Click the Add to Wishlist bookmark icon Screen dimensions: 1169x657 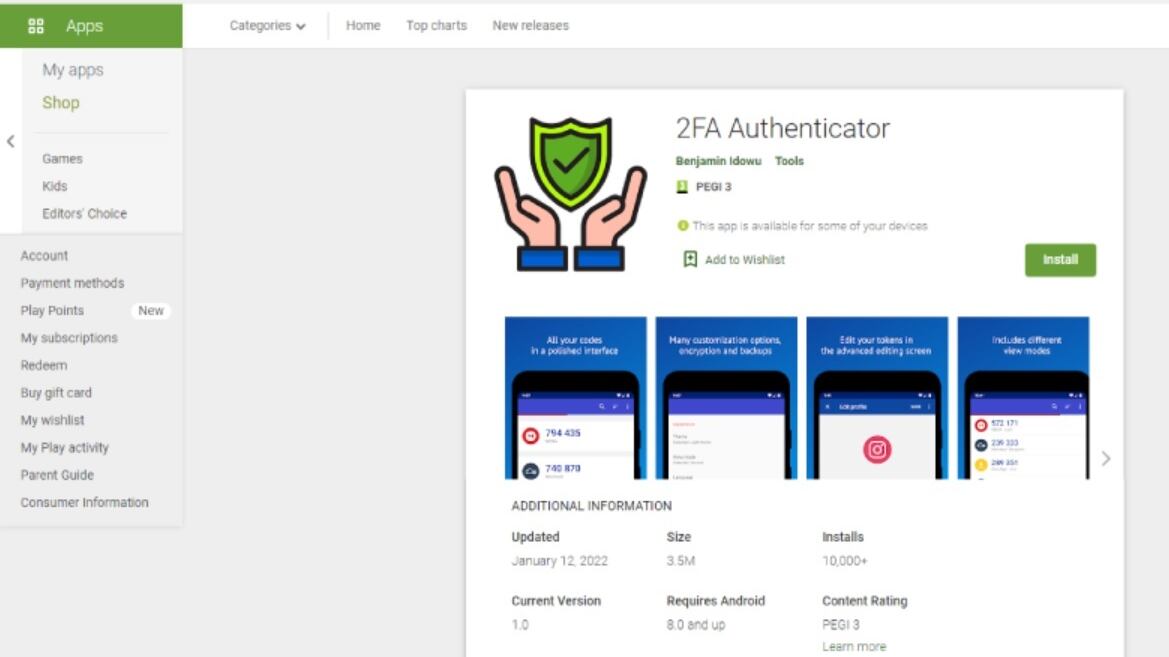point(690,259)
